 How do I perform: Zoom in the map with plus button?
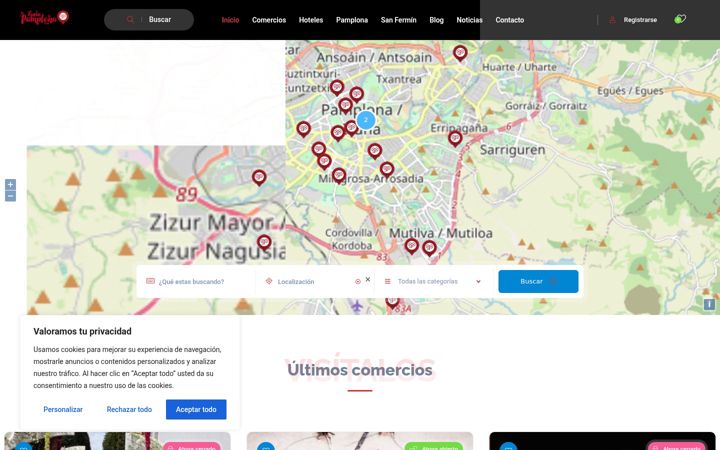pyautogui.click(x=10, y=185)
